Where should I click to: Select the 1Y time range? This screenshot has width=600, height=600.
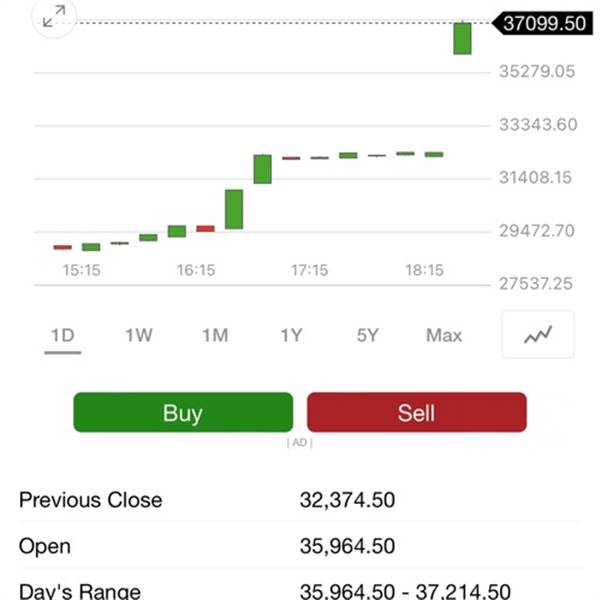pos(292,336)
